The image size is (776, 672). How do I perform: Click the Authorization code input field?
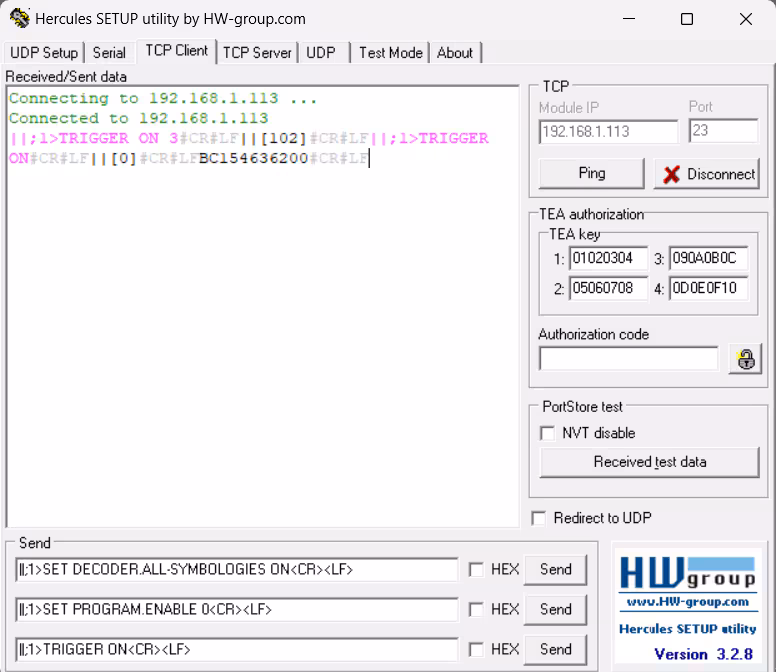coord(629,359)
